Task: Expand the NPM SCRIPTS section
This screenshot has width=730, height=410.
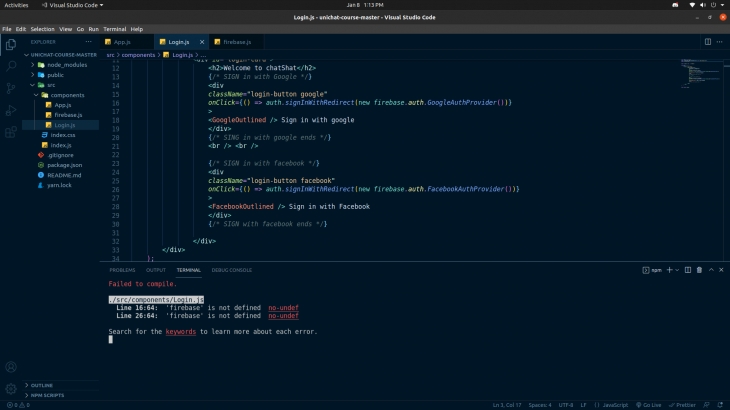Action: (x=61, y=395)
